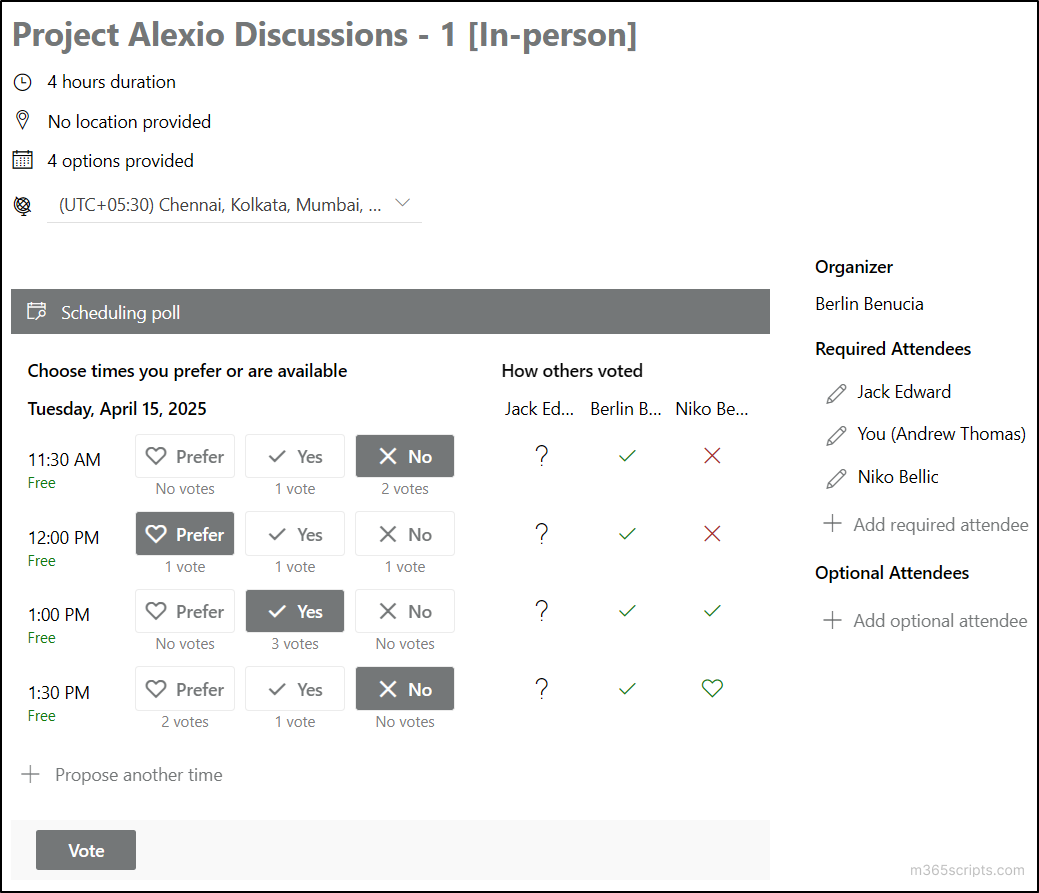Click Add required attendee
This screenshot has width=1039, height=893.
click(x=924, y=524)
